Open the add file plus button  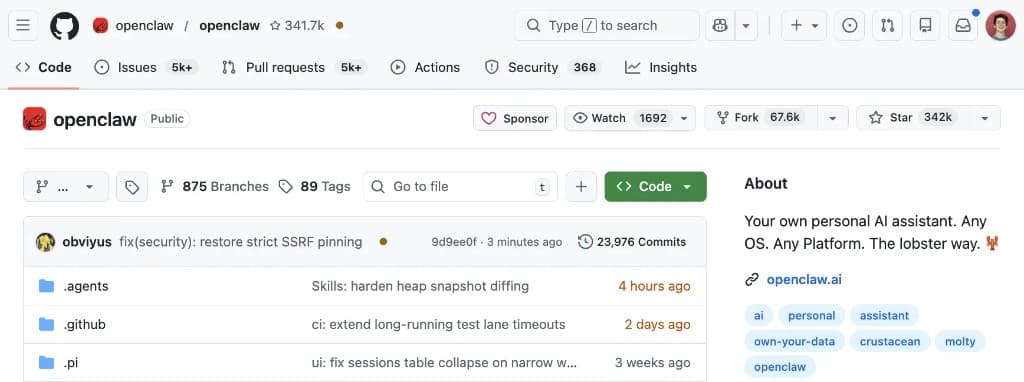(581, 187)
